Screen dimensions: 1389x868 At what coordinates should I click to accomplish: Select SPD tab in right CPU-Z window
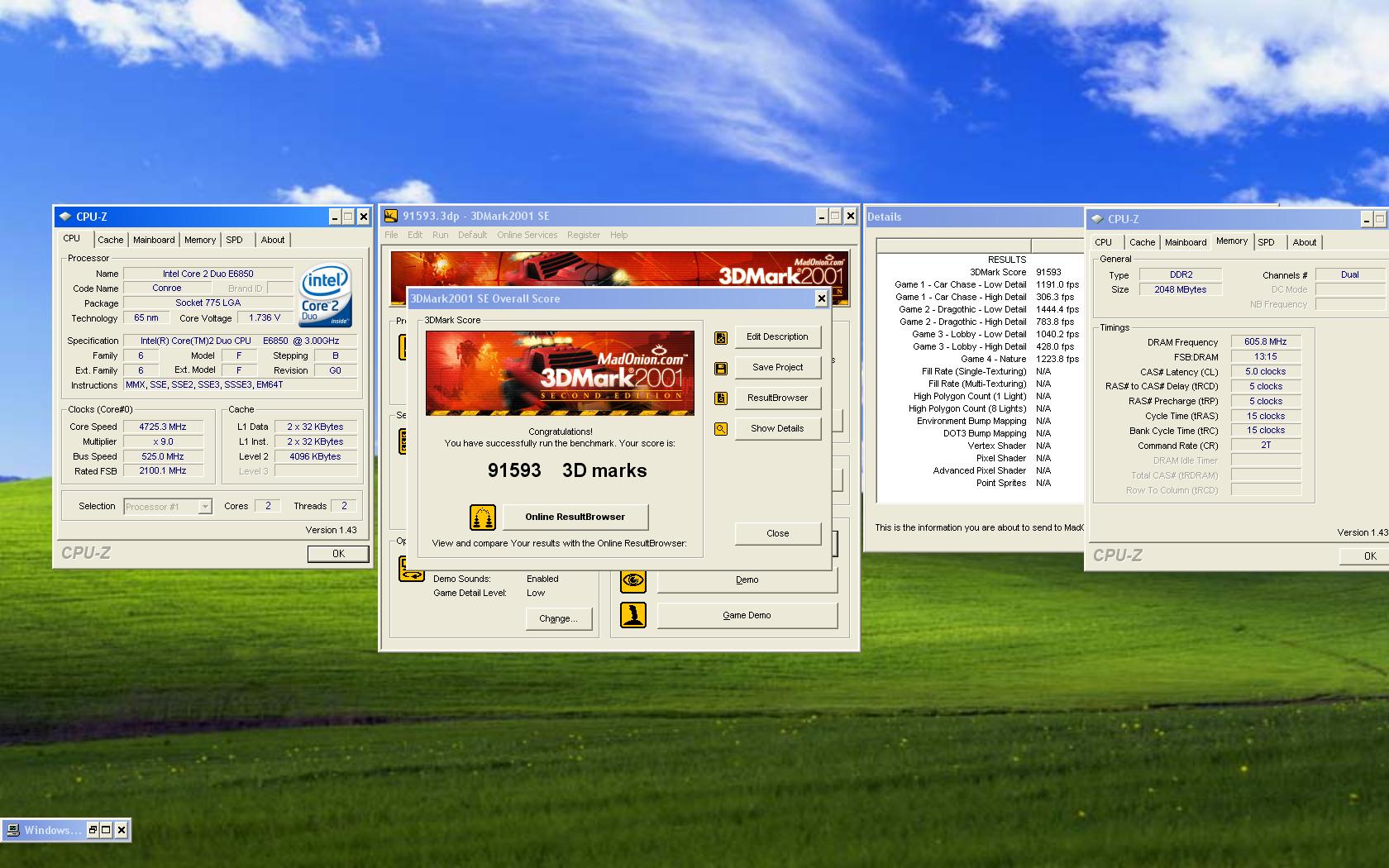(x=1267, y=242)
